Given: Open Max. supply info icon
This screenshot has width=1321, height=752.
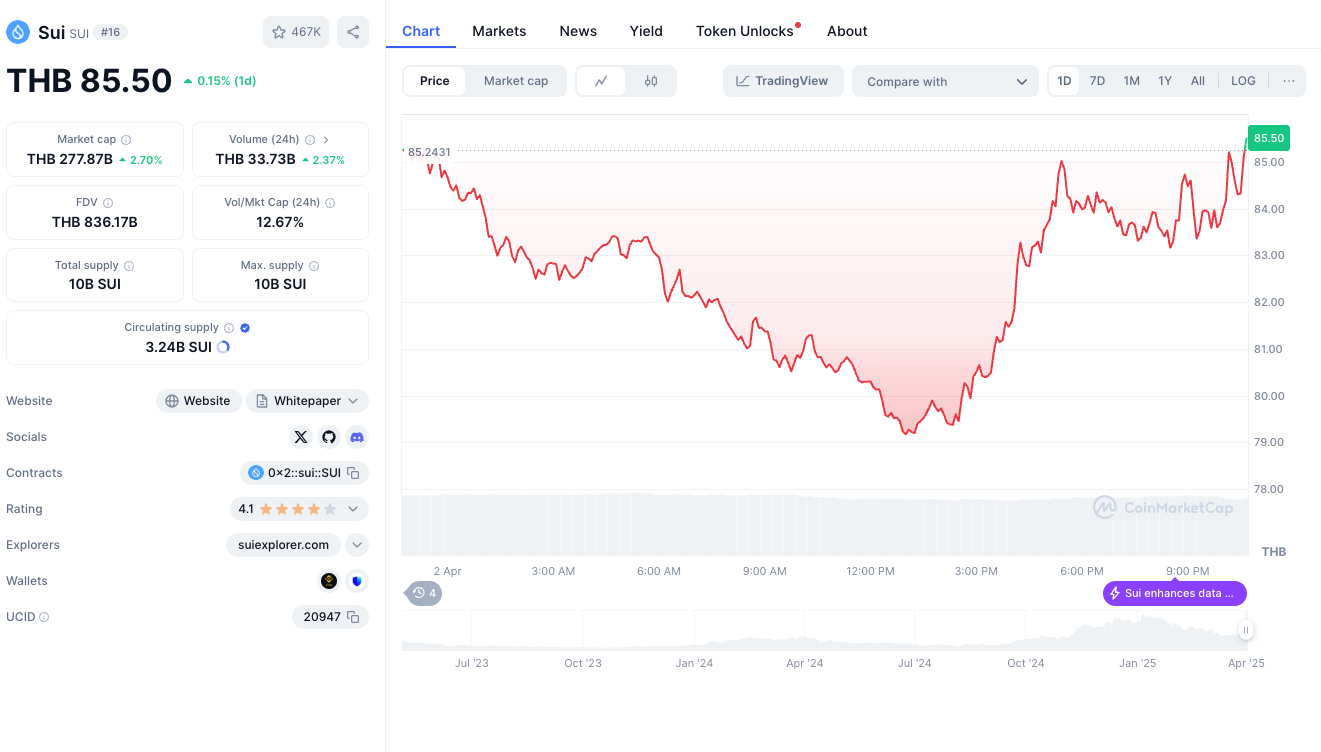Looking at the screenshot, I should [x=314, y=266].
